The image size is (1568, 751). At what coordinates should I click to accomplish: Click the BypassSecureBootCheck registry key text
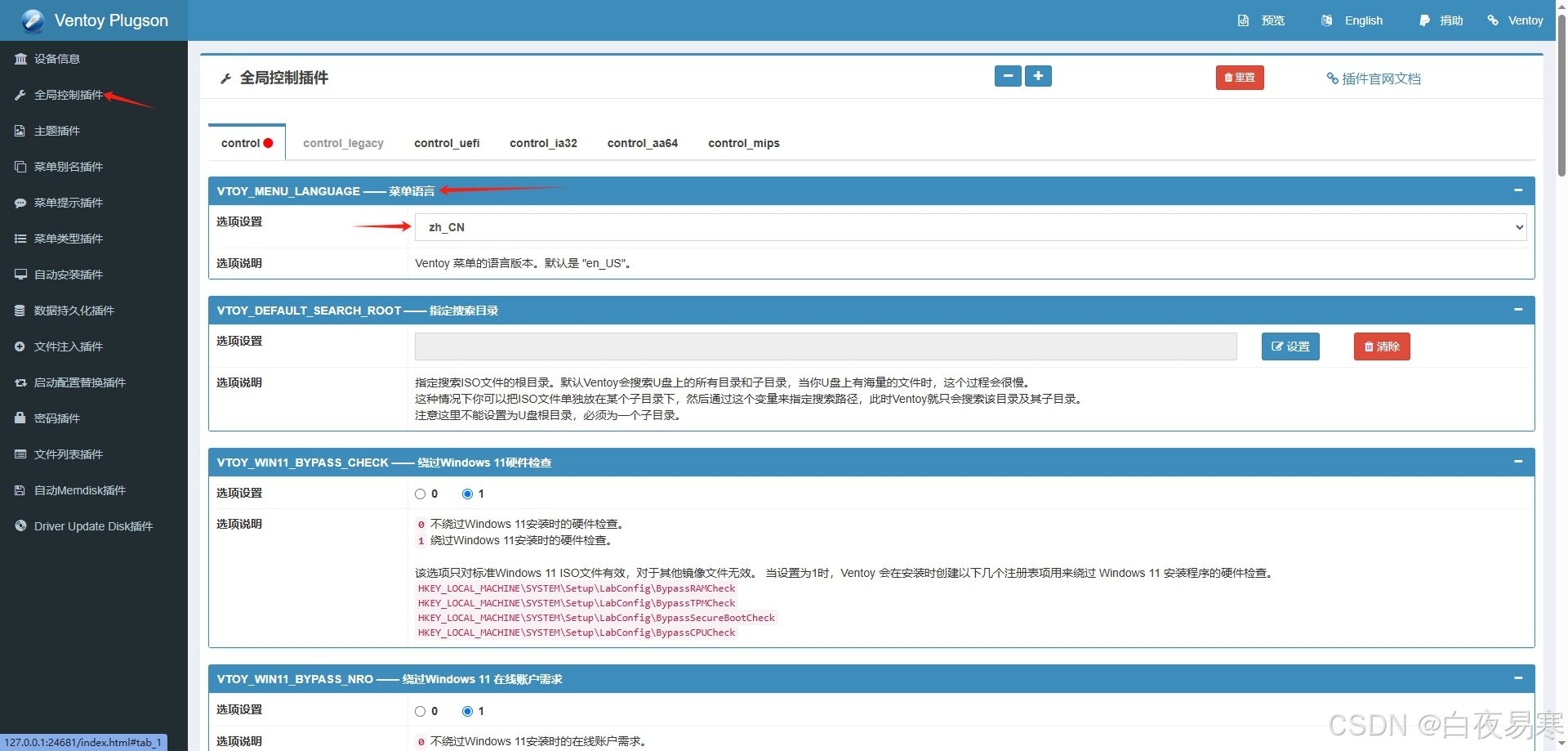pyautogui.click(x=596, y=618)
